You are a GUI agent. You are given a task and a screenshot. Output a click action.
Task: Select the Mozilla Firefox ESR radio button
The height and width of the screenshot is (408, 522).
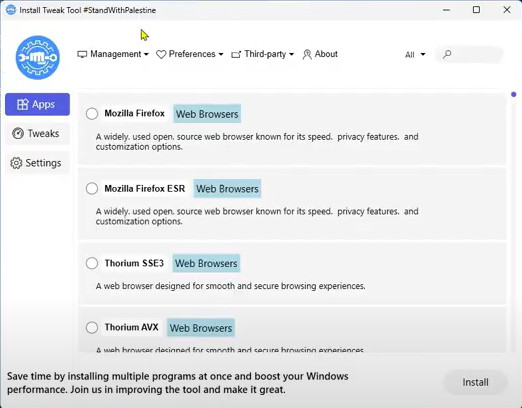(x=92, y=188)
